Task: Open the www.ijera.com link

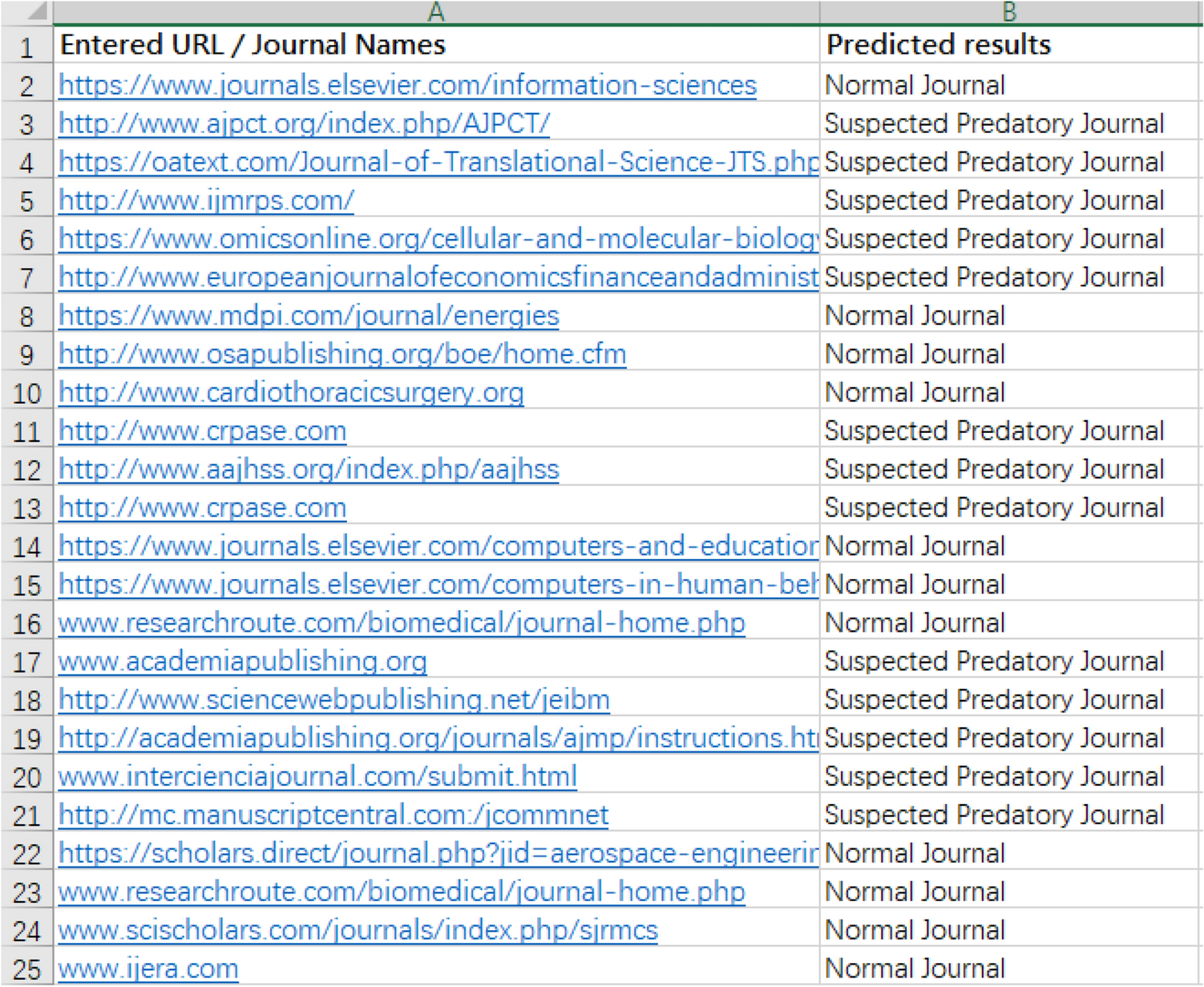Action: click(x=148, y=969)
